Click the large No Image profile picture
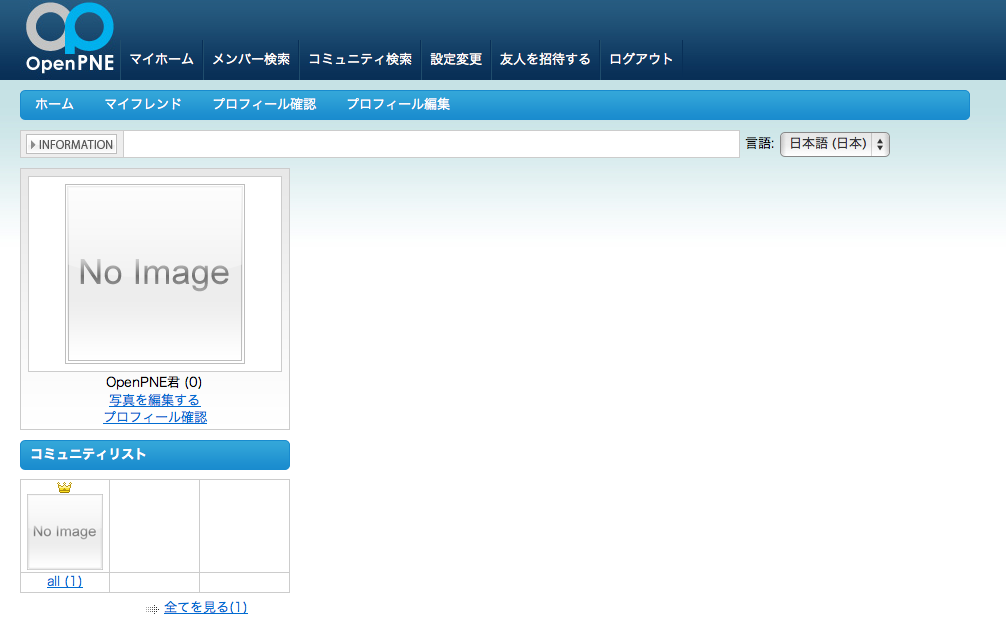The height and width of the screenshot is (632, 1006). tap(155, 273)
